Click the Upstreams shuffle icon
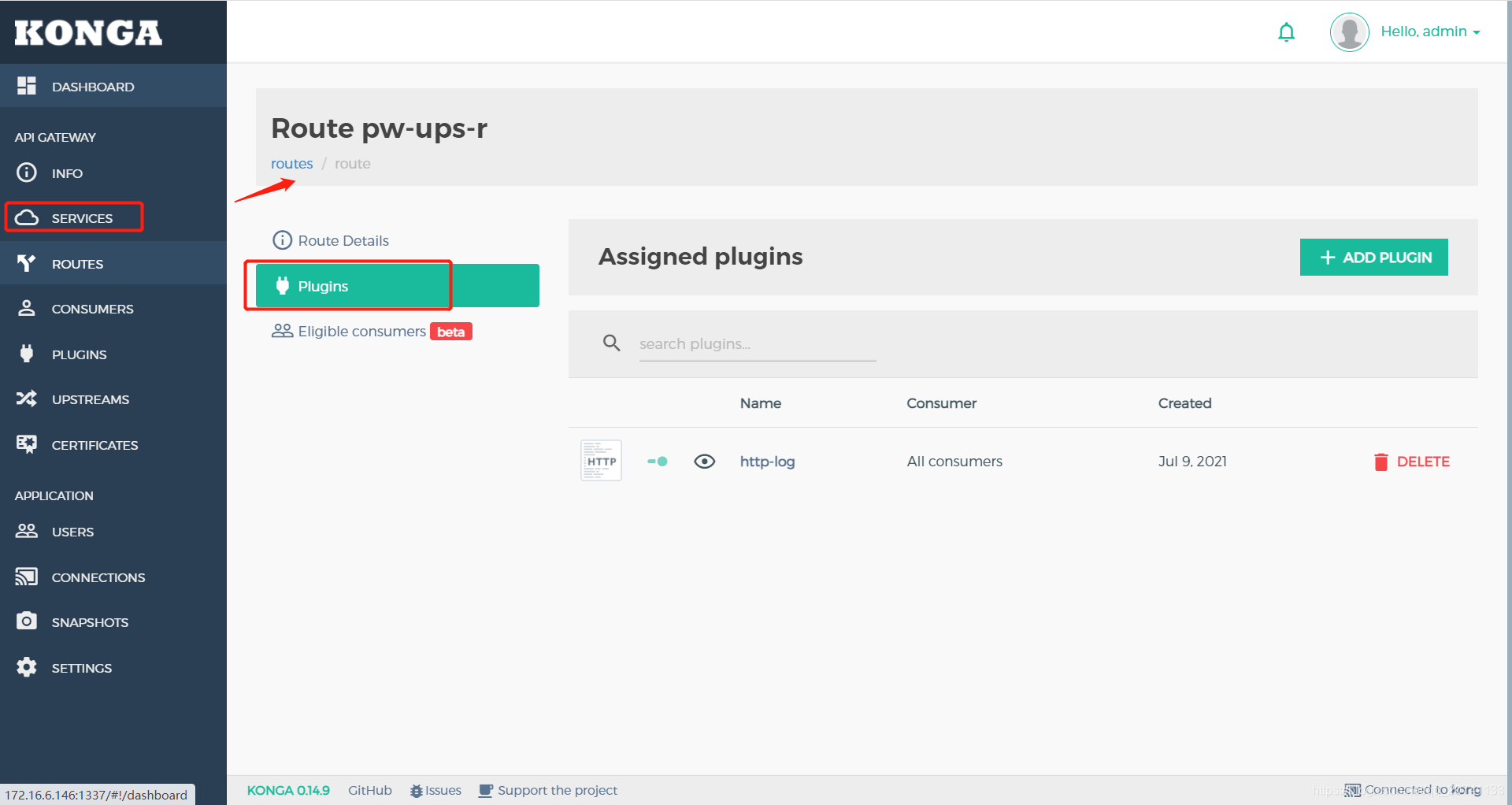Viewport: 1512px width, 805px height. coord(27,399)
